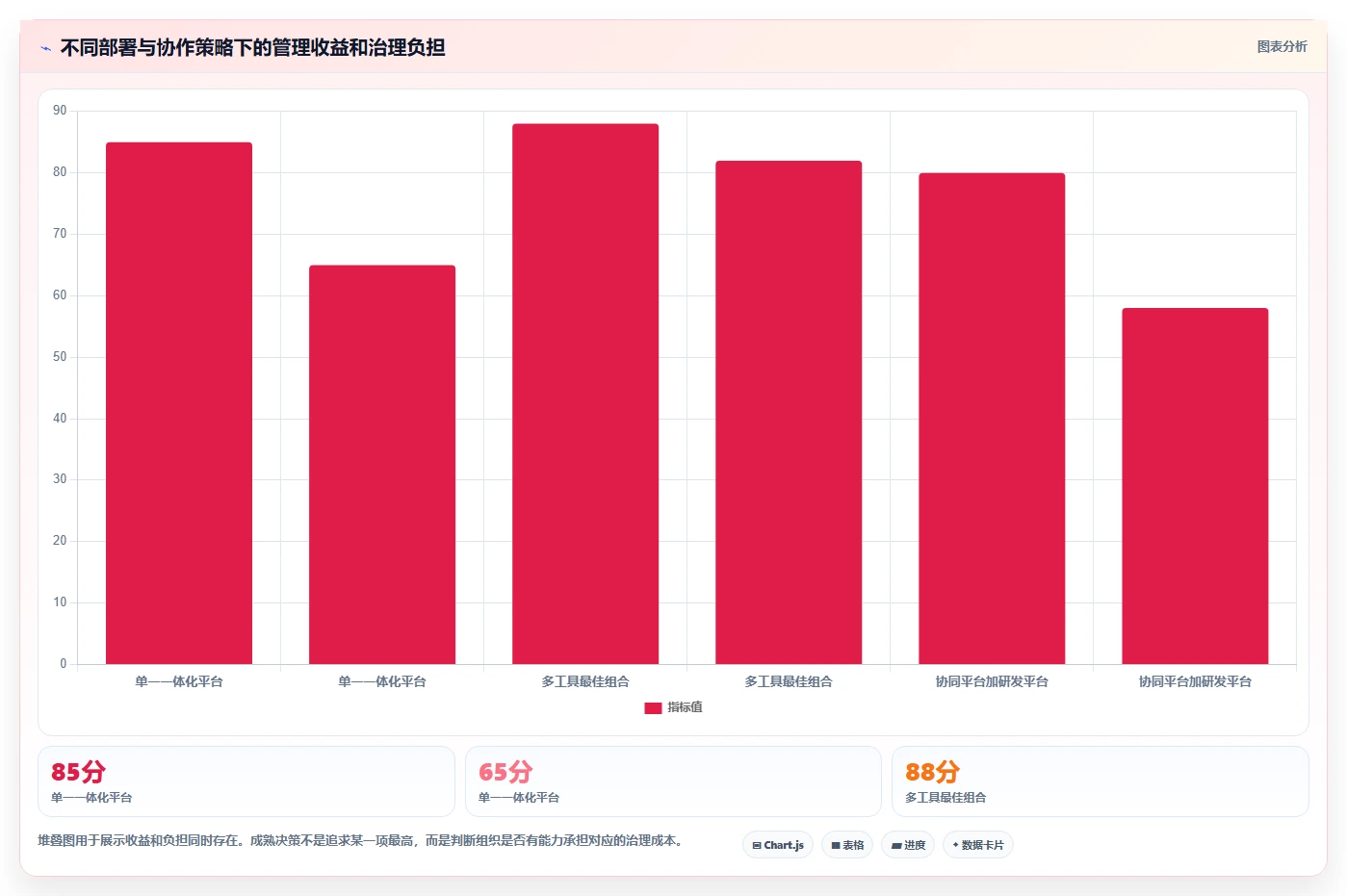Click the 多工具最佳组合 label under the 88分 card value
Image resolution: width=1347 pixels, height=896 pixels.
945,798
